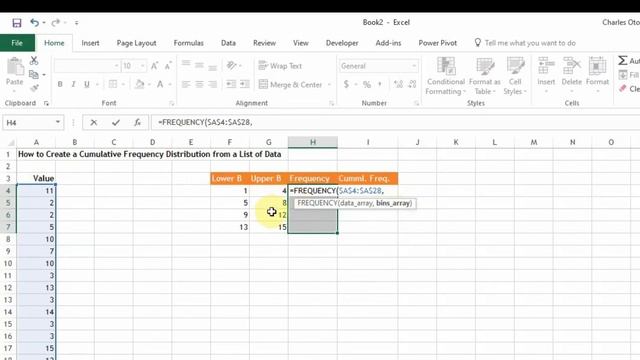Viewport: 640px width, 360px height.
Task: Click Increase Decimal icon
Action: [x=398, y=84]
